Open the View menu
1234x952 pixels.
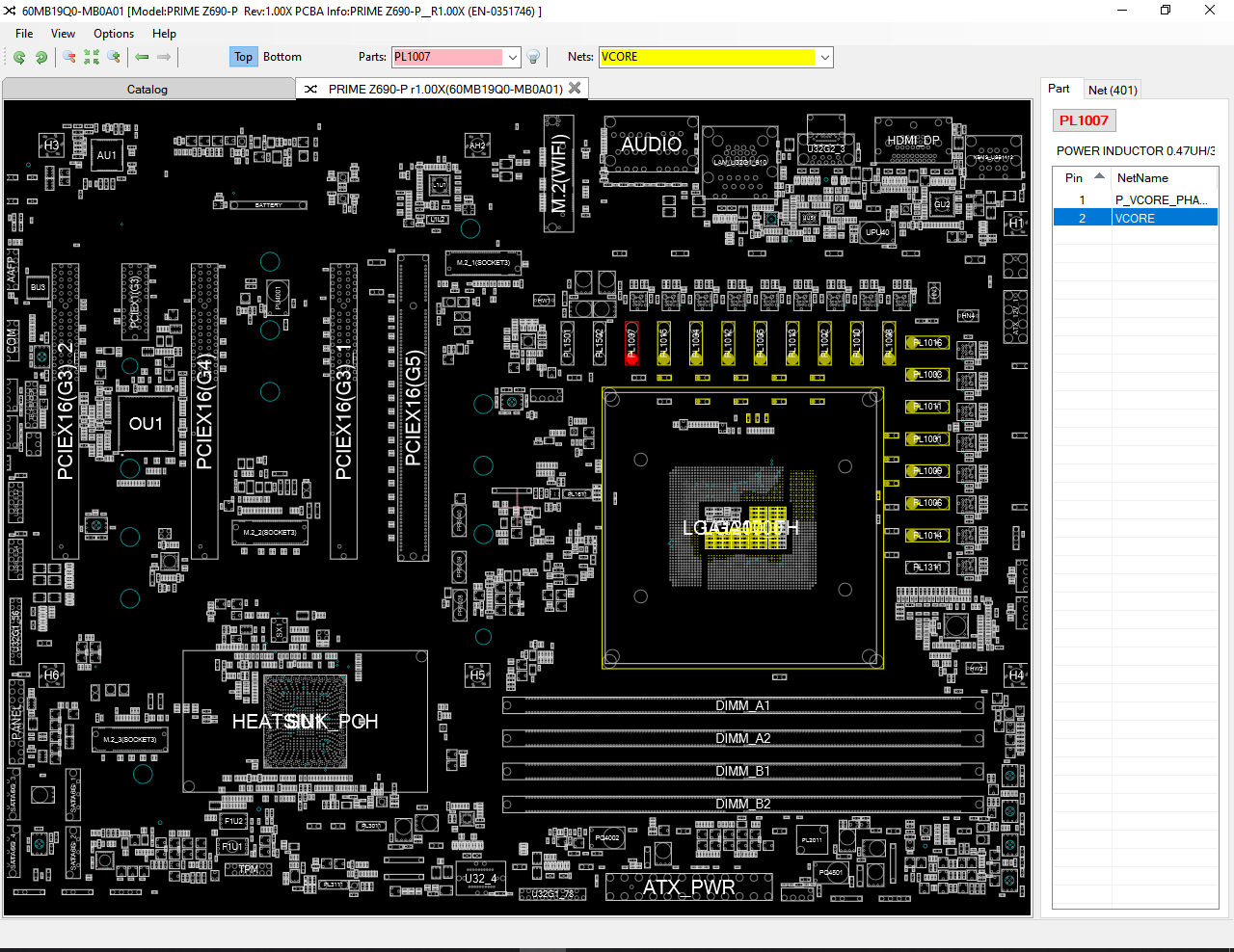(x=63, y=33)
